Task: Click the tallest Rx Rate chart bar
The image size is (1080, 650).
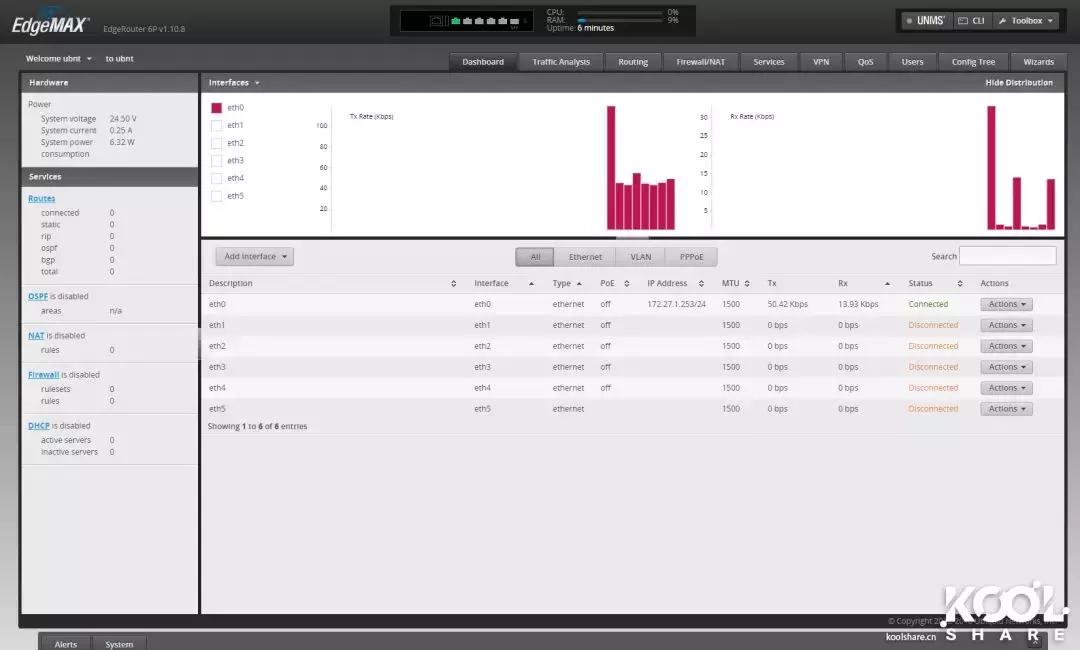Action: click(991, 167)
